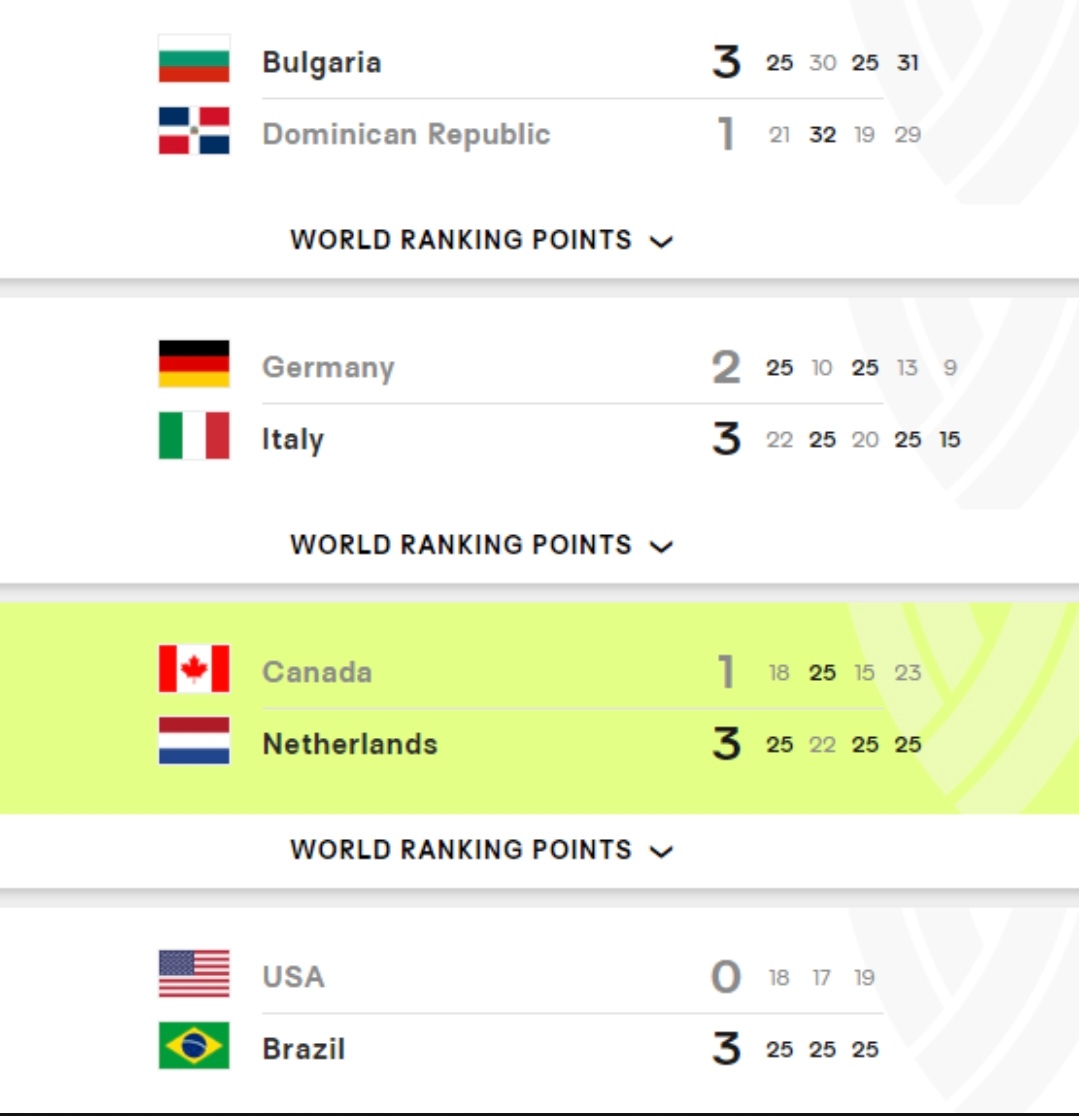The height and width of the screenshot is (1116, 1079).
Task: Click the chevron below the Italy match
Action: tap(661, 547)
